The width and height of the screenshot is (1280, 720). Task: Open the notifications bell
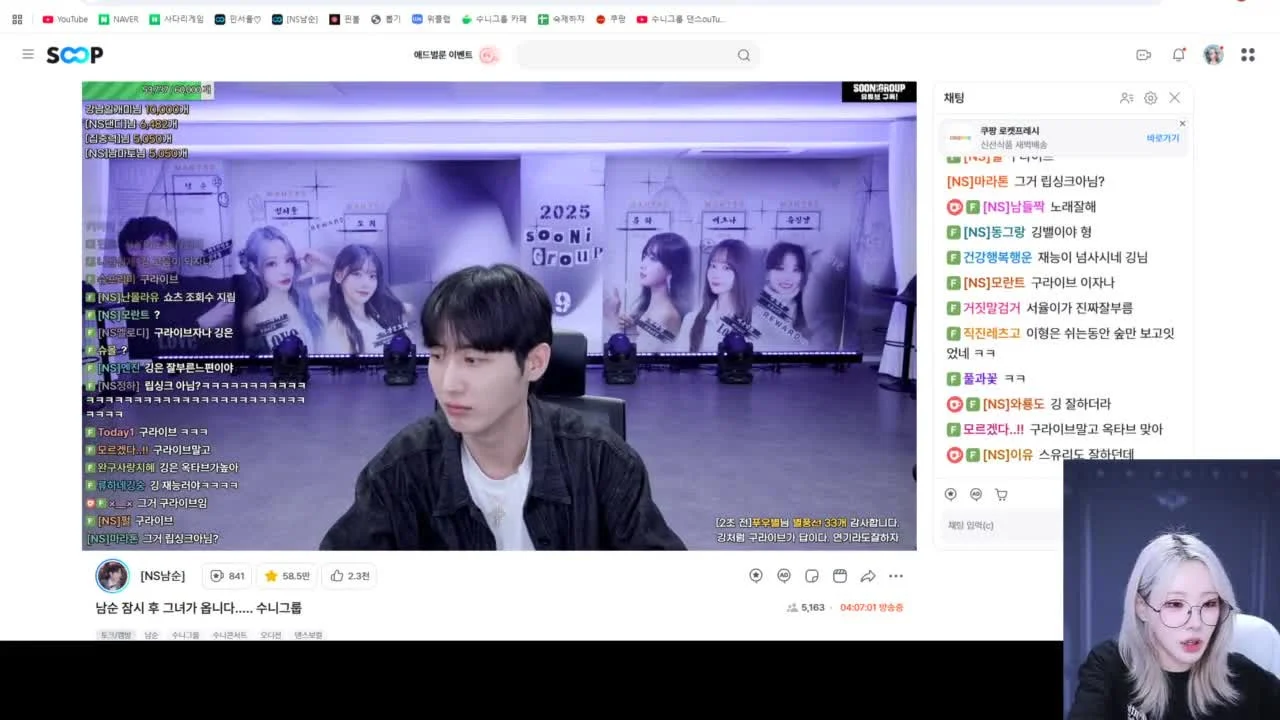(x=1179, y=55)
